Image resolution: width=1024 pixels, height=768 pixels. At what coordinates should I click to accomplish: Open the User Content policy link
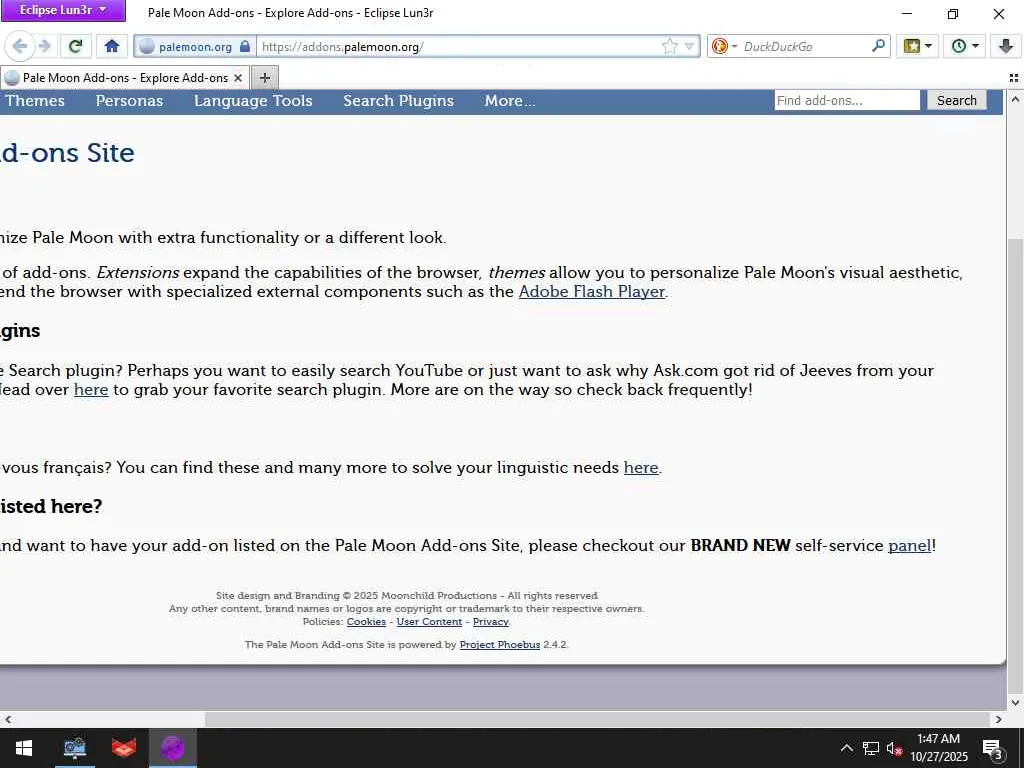tap(429, 622)
